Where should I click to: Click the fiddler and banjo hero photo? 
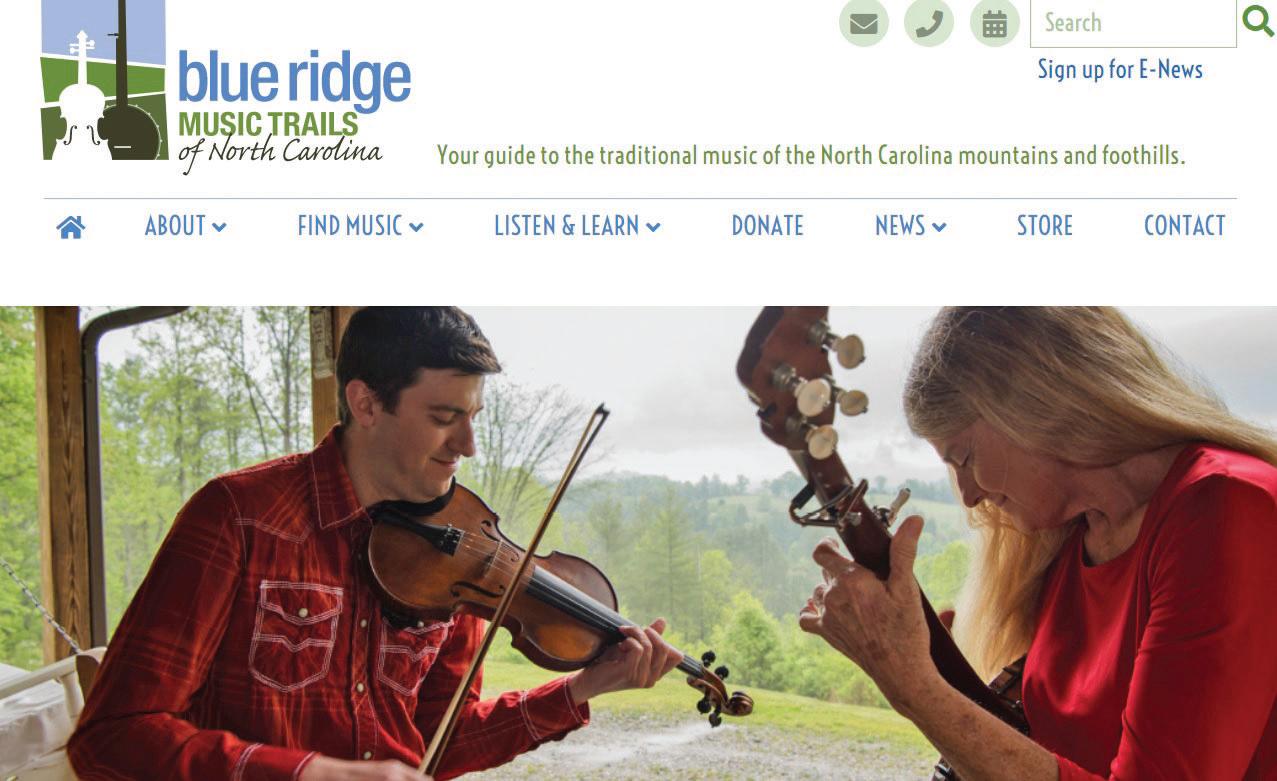tap(638, 543)
